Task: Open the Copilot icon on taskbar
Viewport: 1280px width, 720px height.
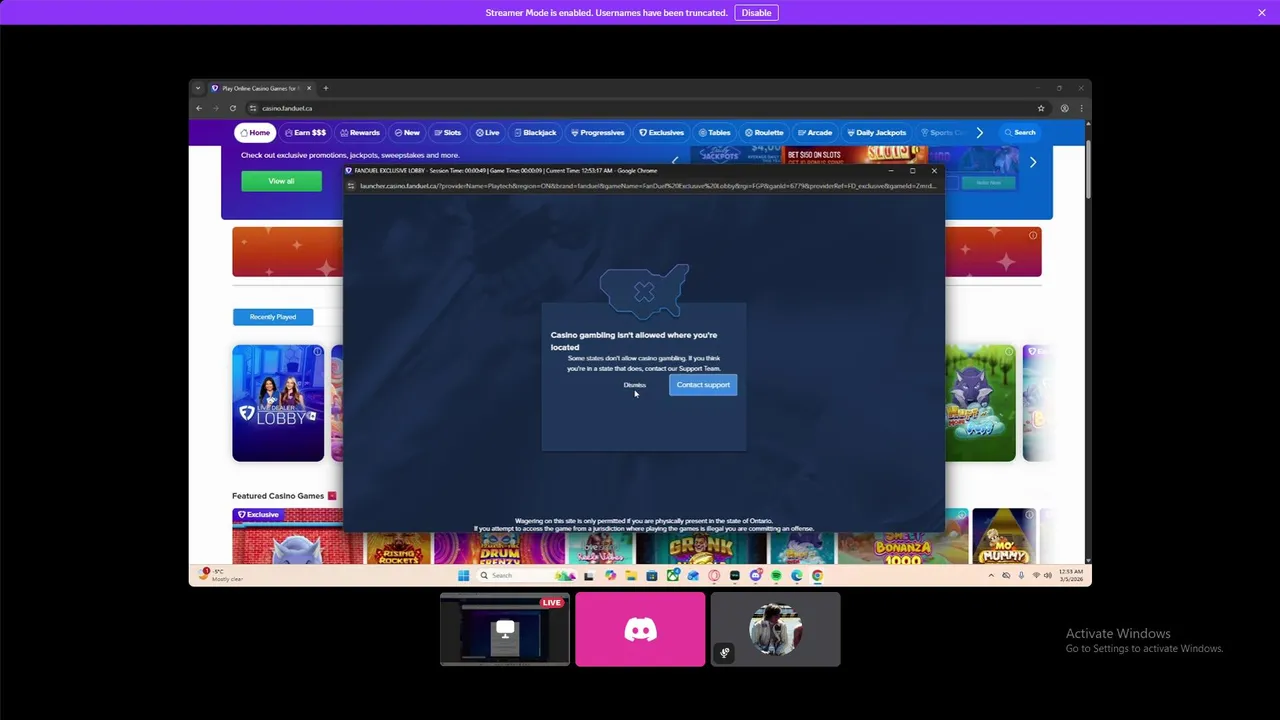Action: pyautogui.click(x=610, y=575)
